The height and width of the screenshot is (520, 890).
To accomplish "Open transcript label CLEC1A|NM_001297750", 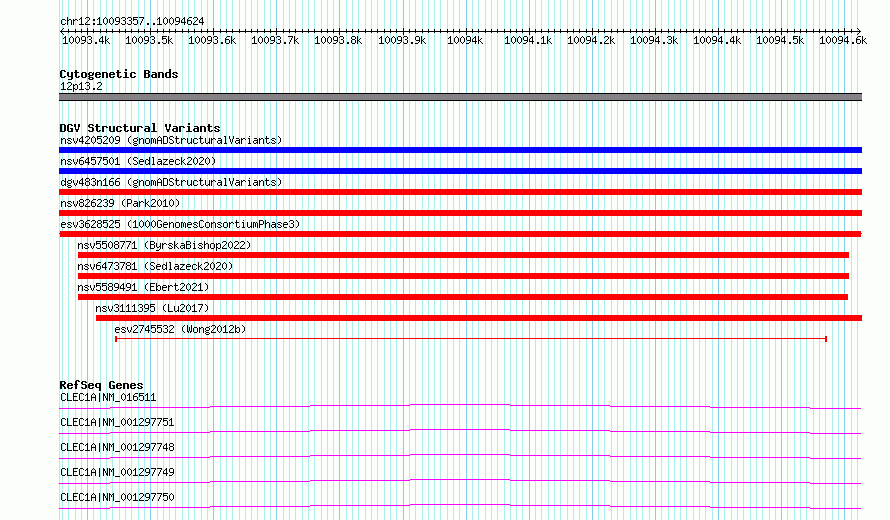I will 117,497.
